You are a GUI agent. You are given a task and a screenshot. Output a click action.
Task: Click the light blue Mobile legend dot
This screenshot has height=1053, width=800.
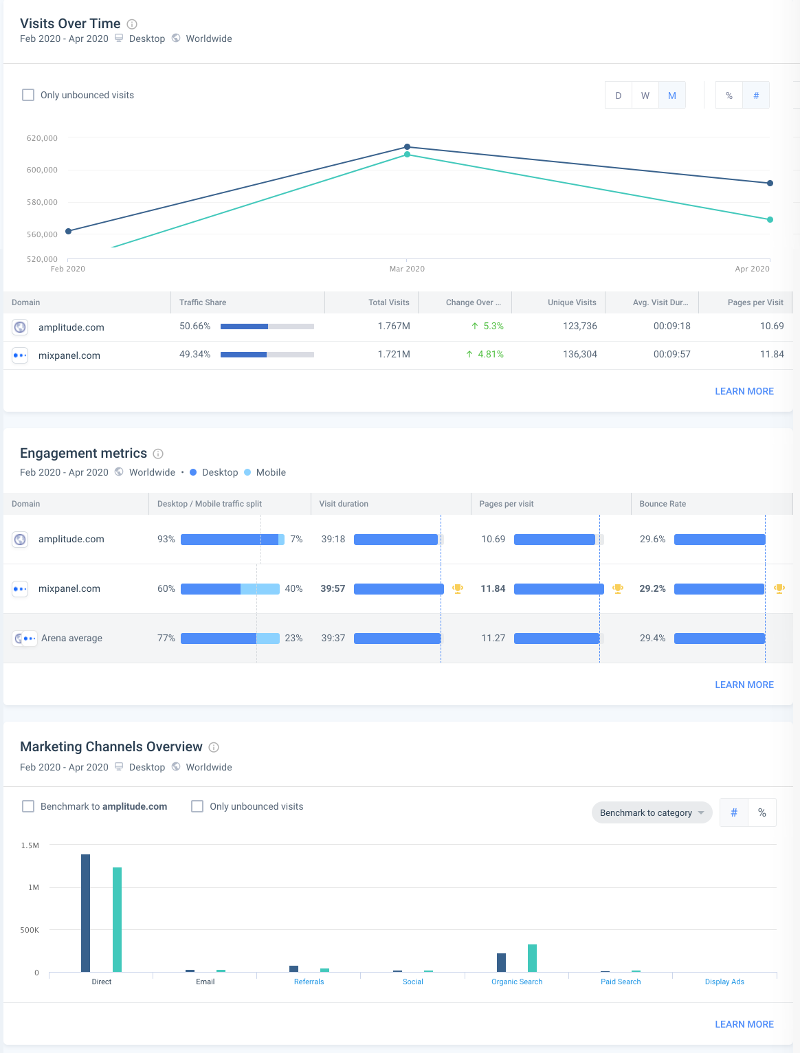tap(247, 472)
